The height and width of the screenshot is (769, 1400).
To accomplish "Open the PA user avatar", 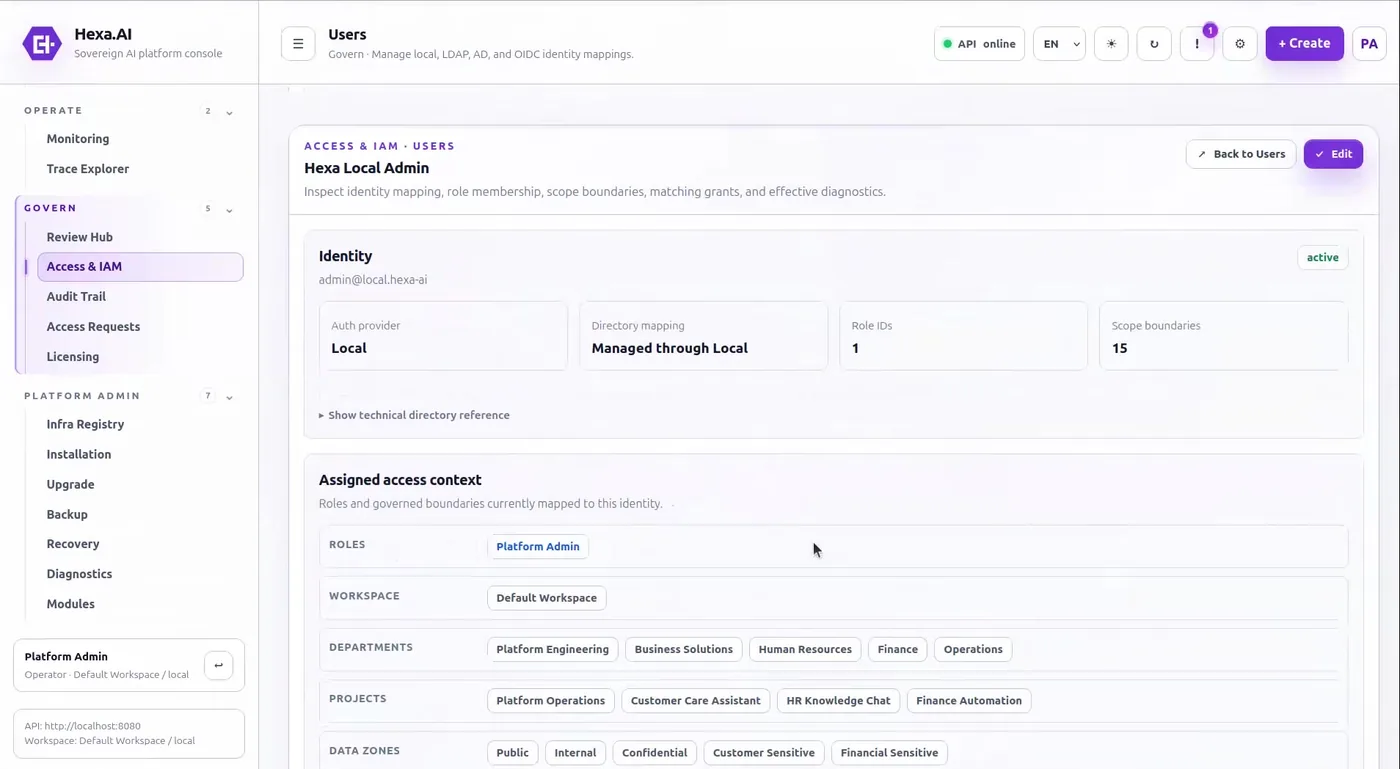I will click(1369, 44).
